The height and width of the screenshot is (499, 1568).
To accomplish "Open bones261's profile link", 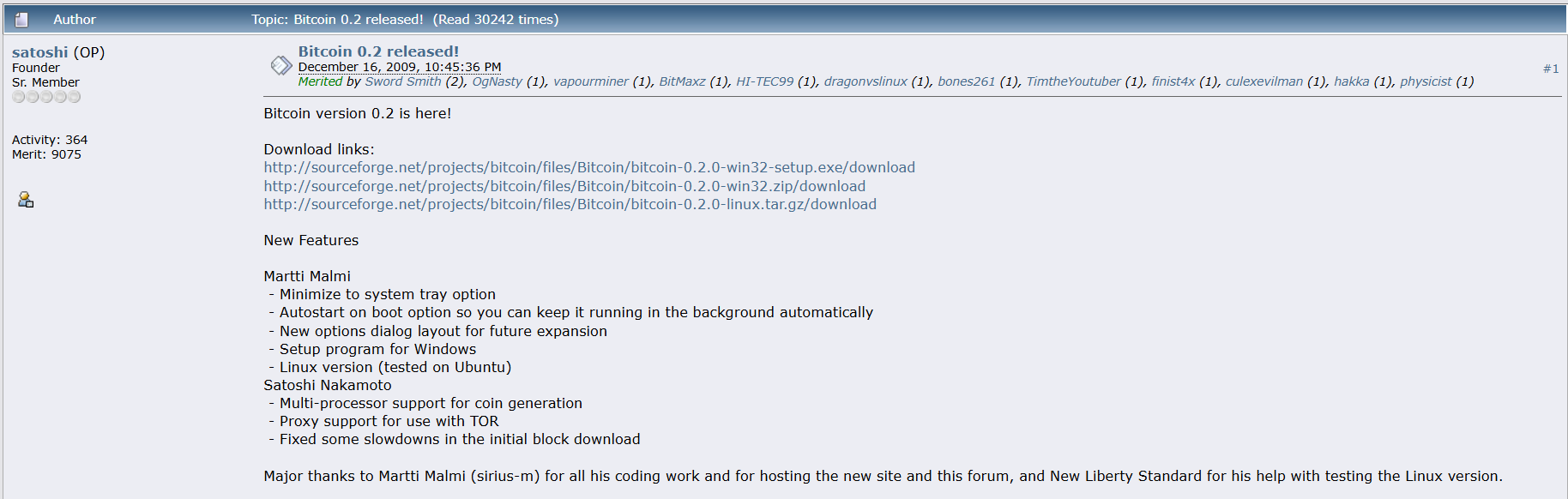I will tap(966, 81).
